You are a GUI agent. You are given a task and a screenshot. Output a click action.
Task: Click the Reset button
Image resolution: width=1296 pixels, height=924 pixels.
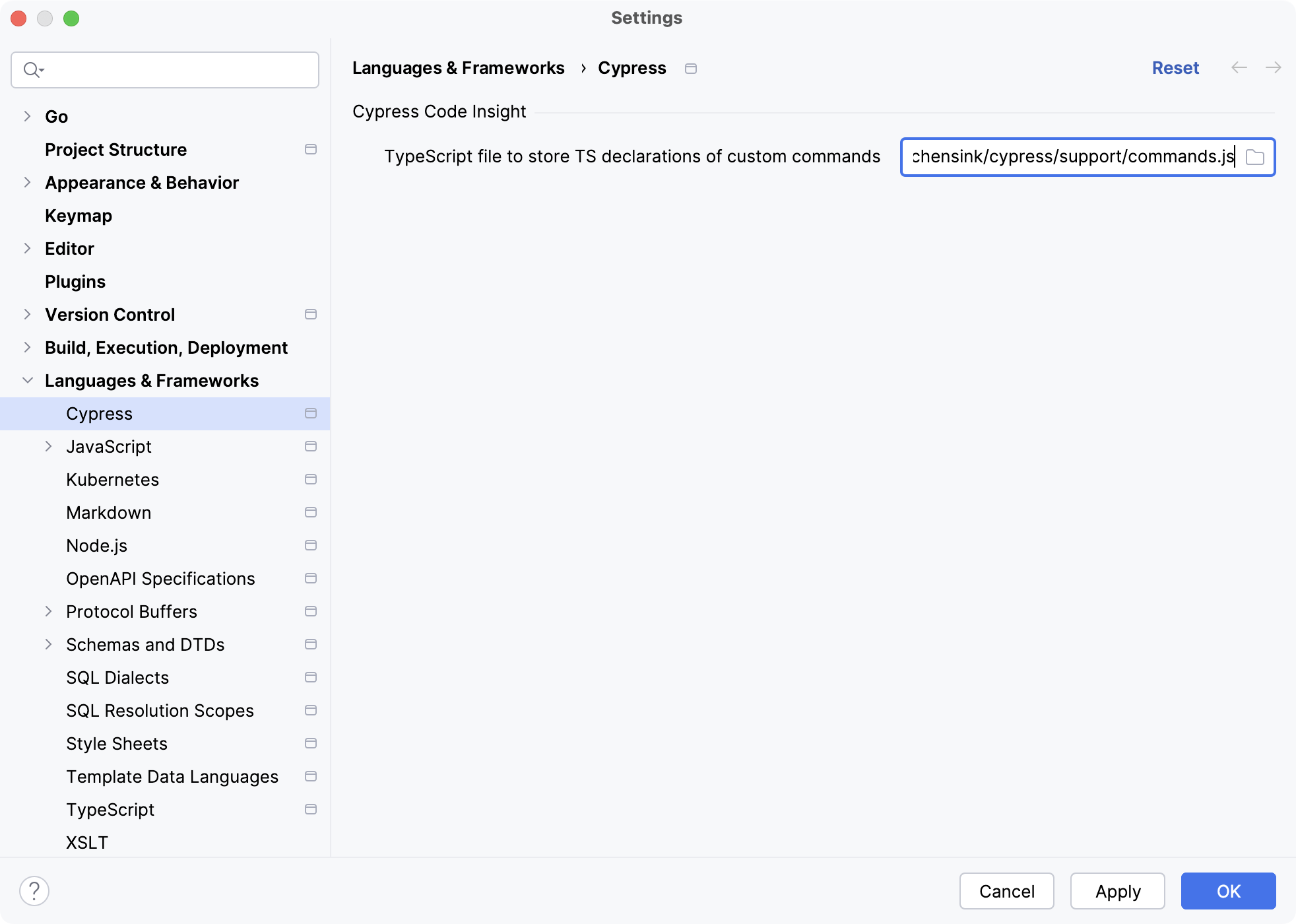[x=1175, y=68]
